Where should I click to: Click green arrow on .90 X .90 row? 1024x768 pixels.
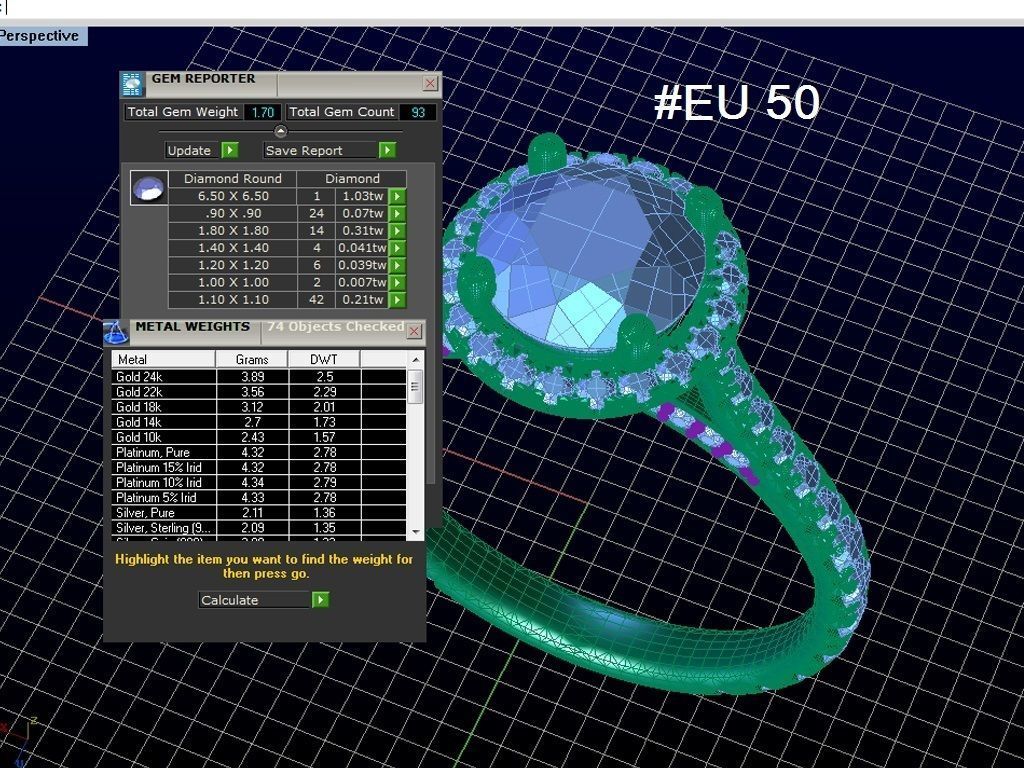(397, 214)
